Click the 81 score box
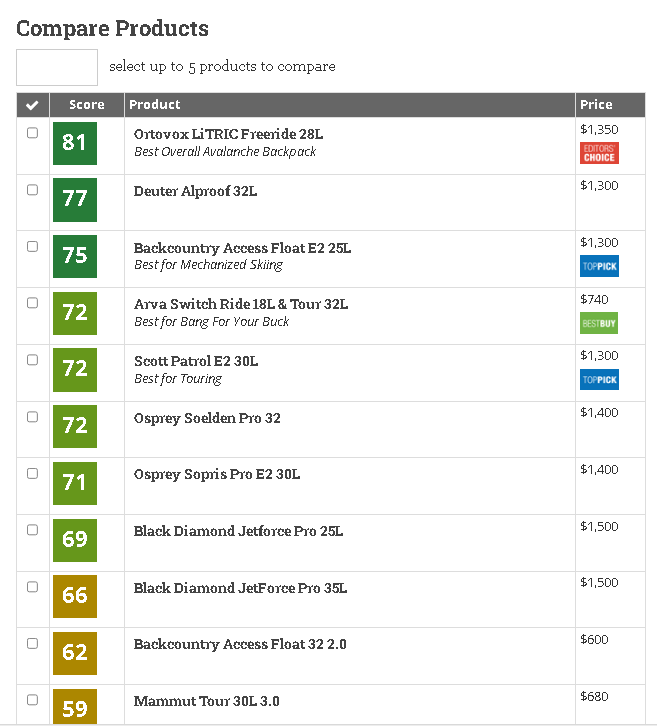The width and height of the screenshot is (657, 726). (75, 143)
